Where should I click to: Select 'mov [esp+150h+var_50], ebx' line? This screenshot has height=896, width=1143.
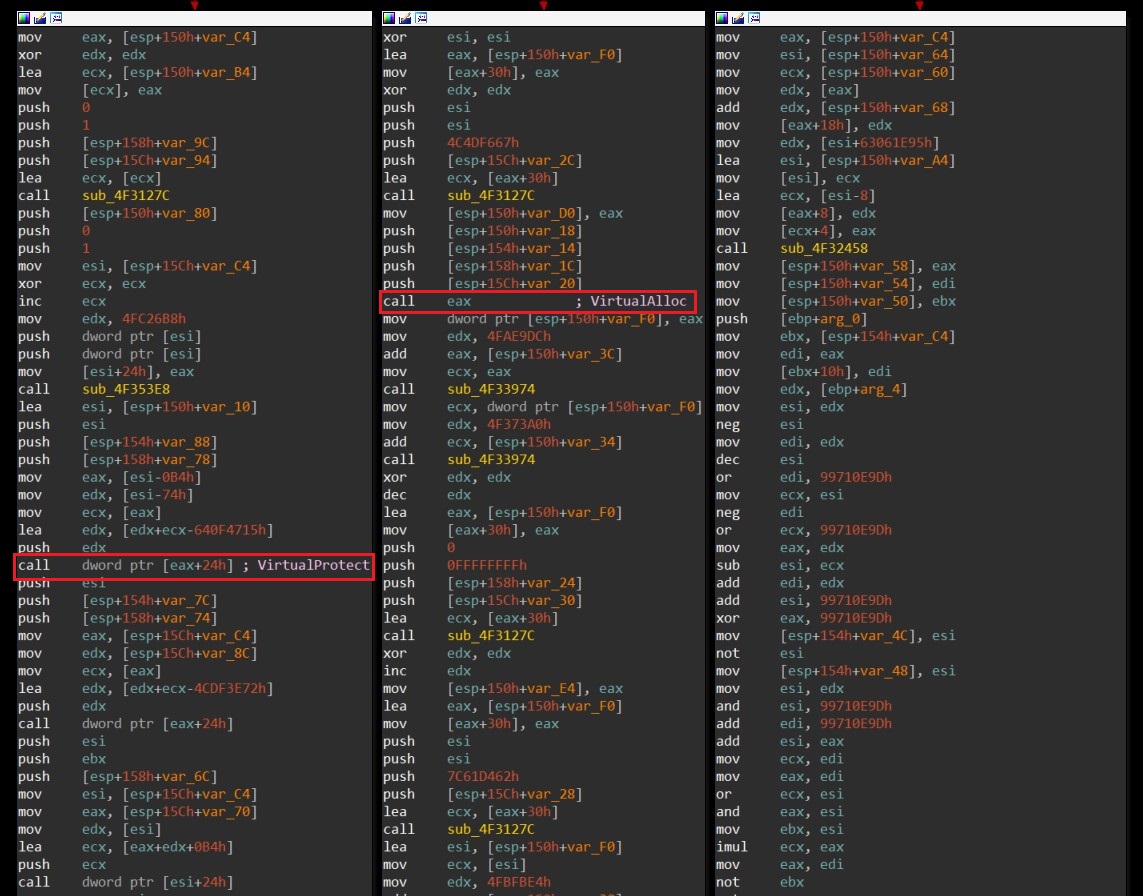click(x=836, y=301)
